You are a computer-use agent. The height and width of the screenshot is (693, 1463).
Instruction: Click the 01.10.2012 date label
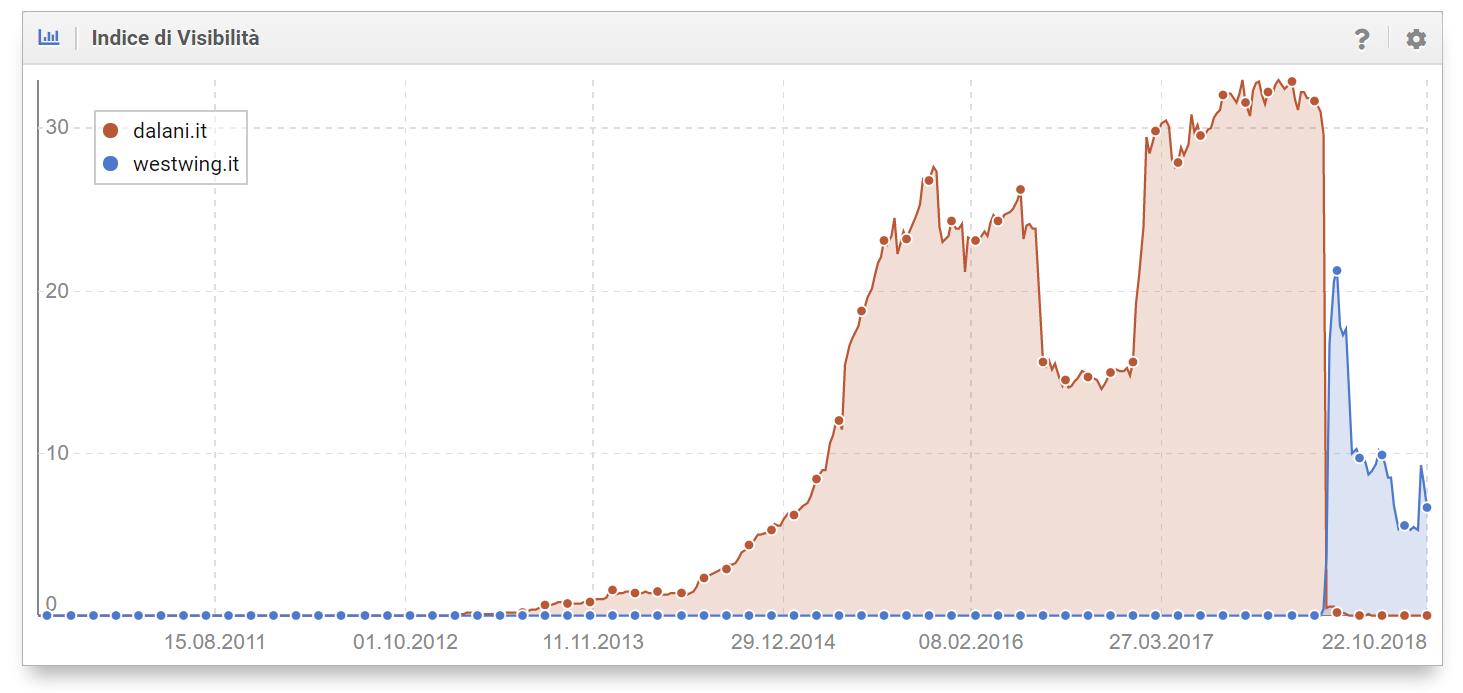point(405,642)
